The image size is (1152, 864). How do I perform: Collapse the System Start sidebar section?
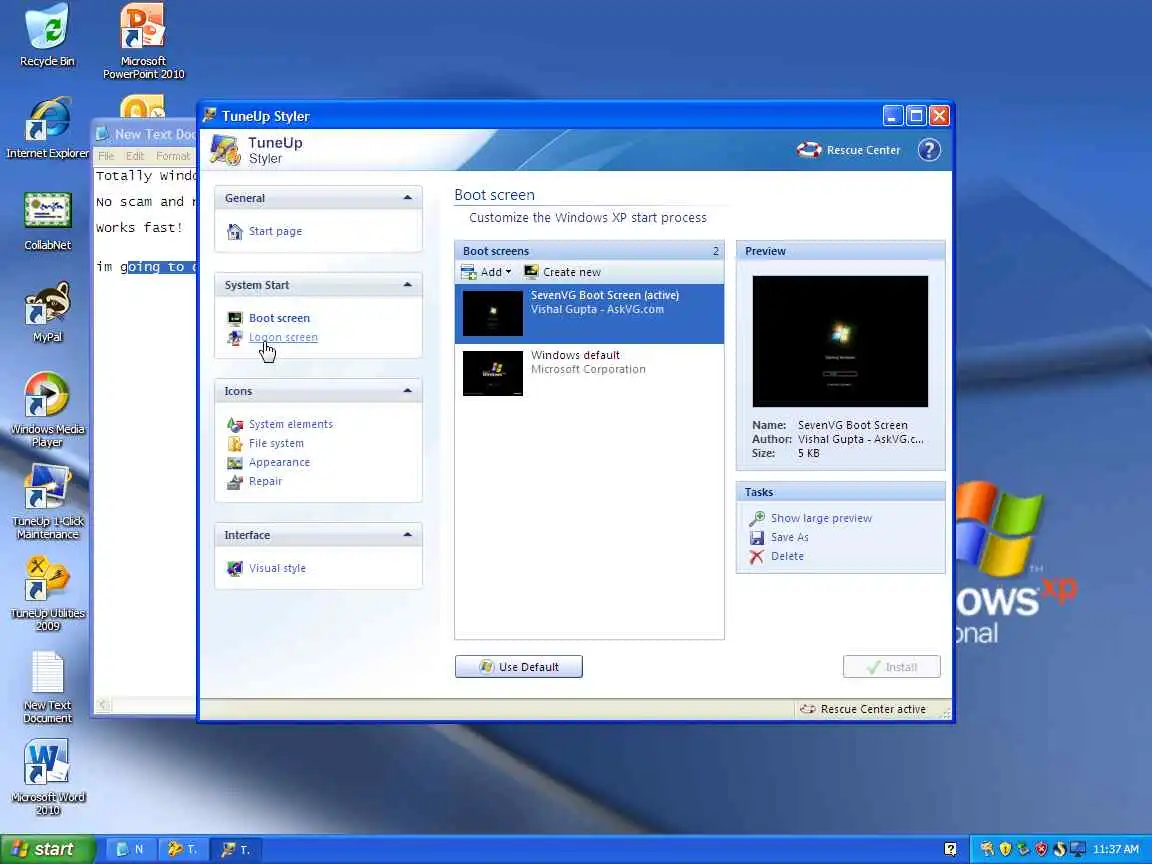(x=407, y=284)
